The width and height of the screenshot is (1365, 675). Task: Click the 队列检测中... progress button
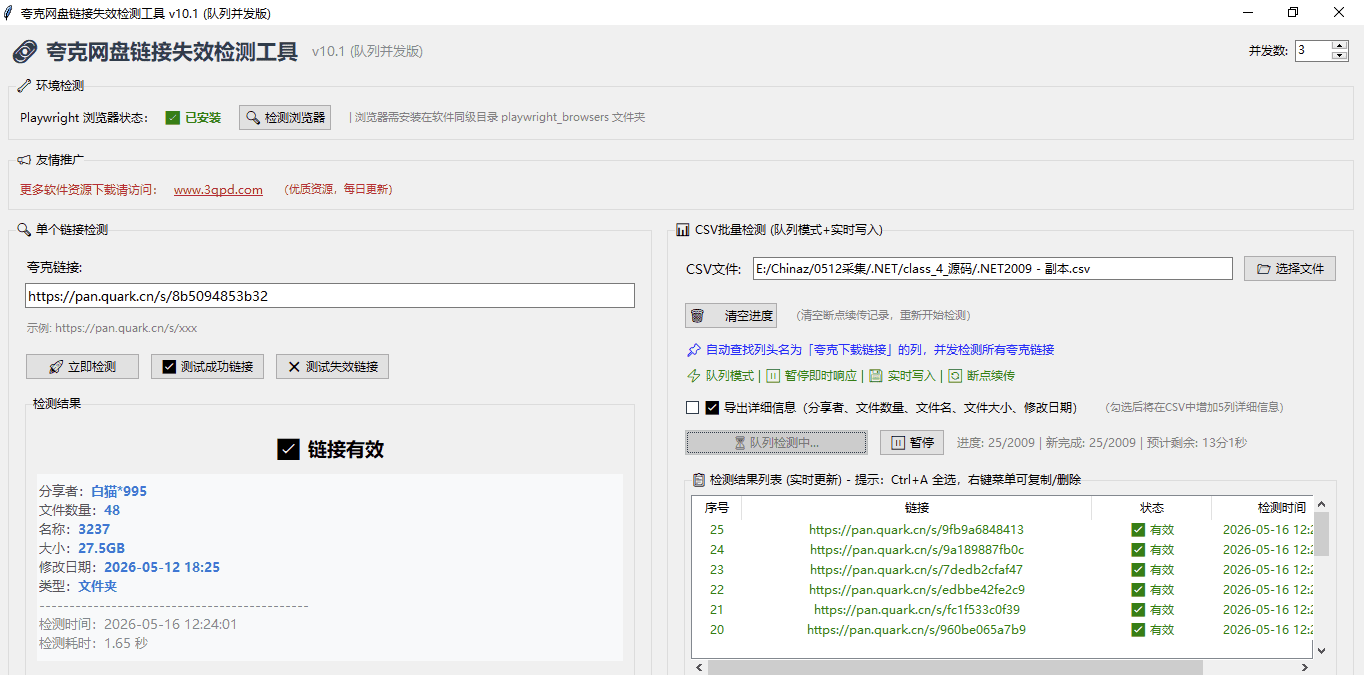[776, 442]
